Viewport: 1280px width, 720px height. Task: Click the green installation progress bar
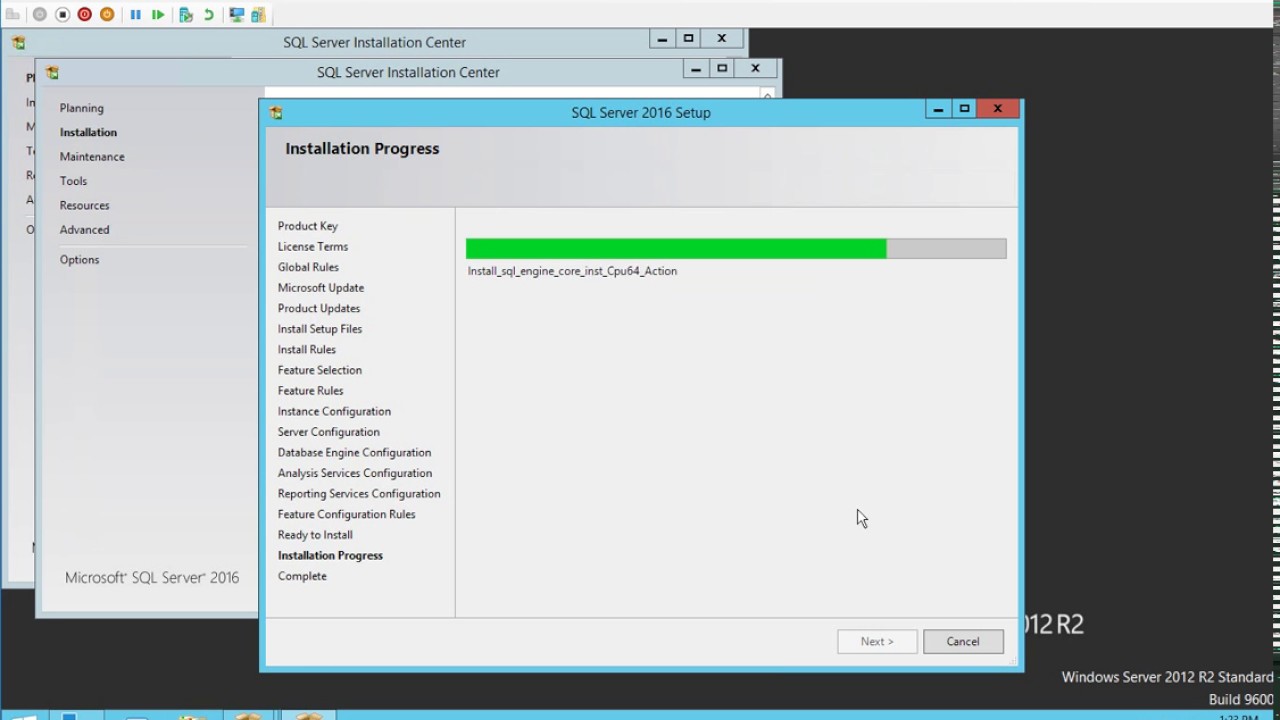click(736, 249)
